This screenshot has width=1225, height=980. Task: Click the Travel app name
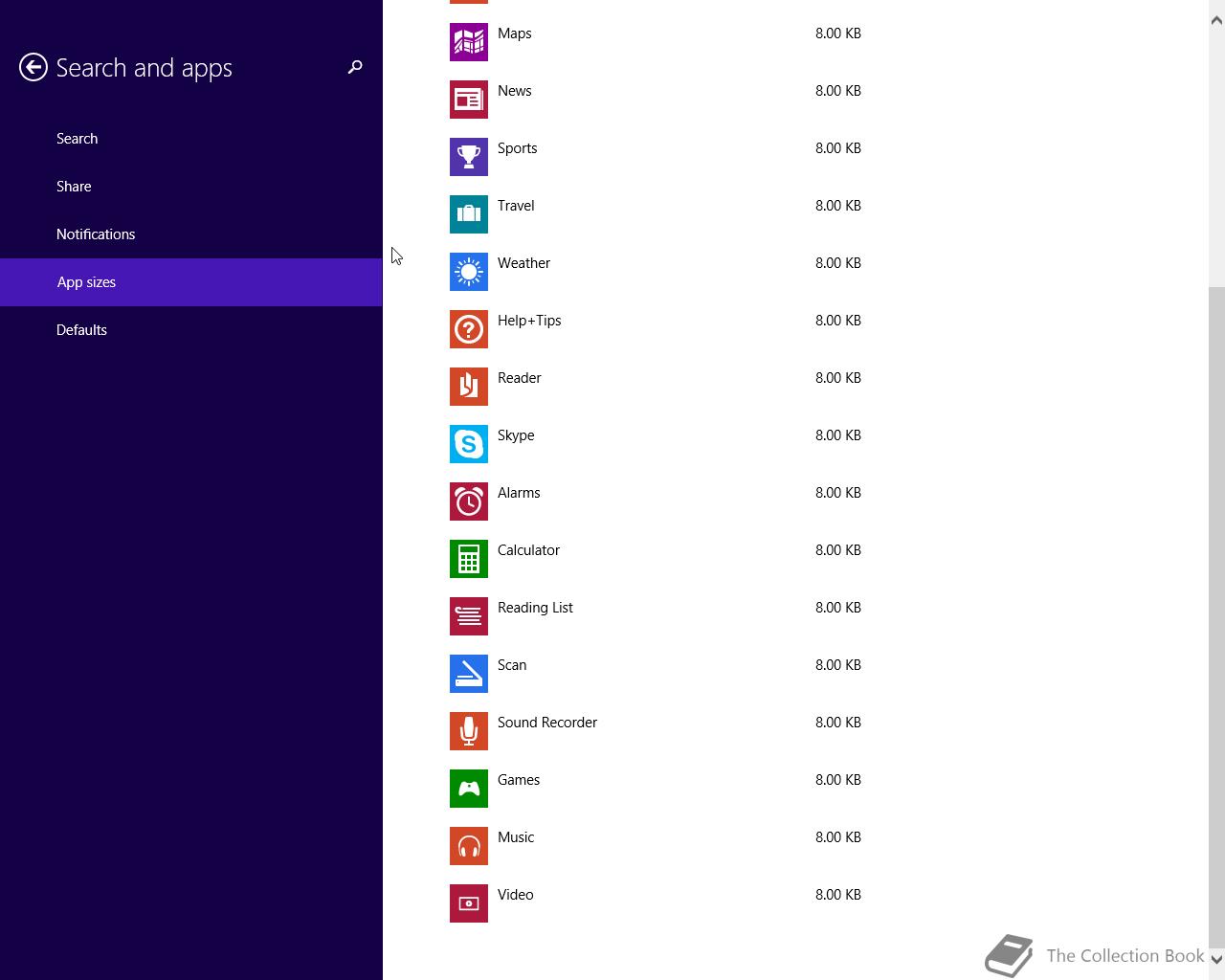tap(516, 206)
